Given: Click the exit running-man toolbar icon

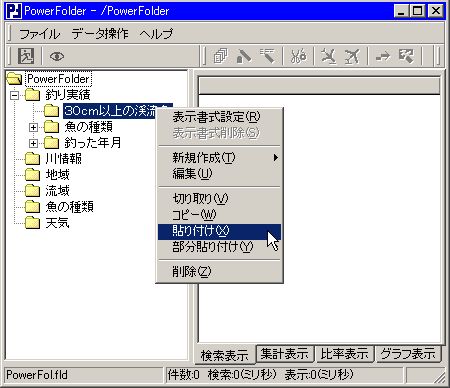Looking at the screenshot, I should point(26,56).
